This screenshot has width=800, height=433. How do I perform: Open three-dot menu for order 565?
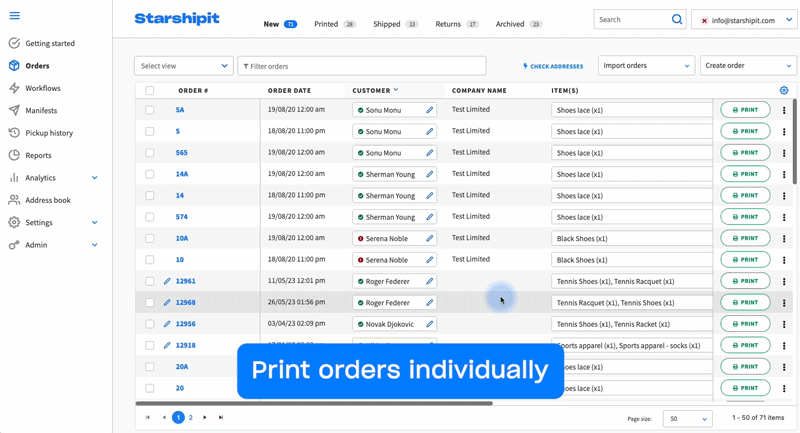click(784, 153)
